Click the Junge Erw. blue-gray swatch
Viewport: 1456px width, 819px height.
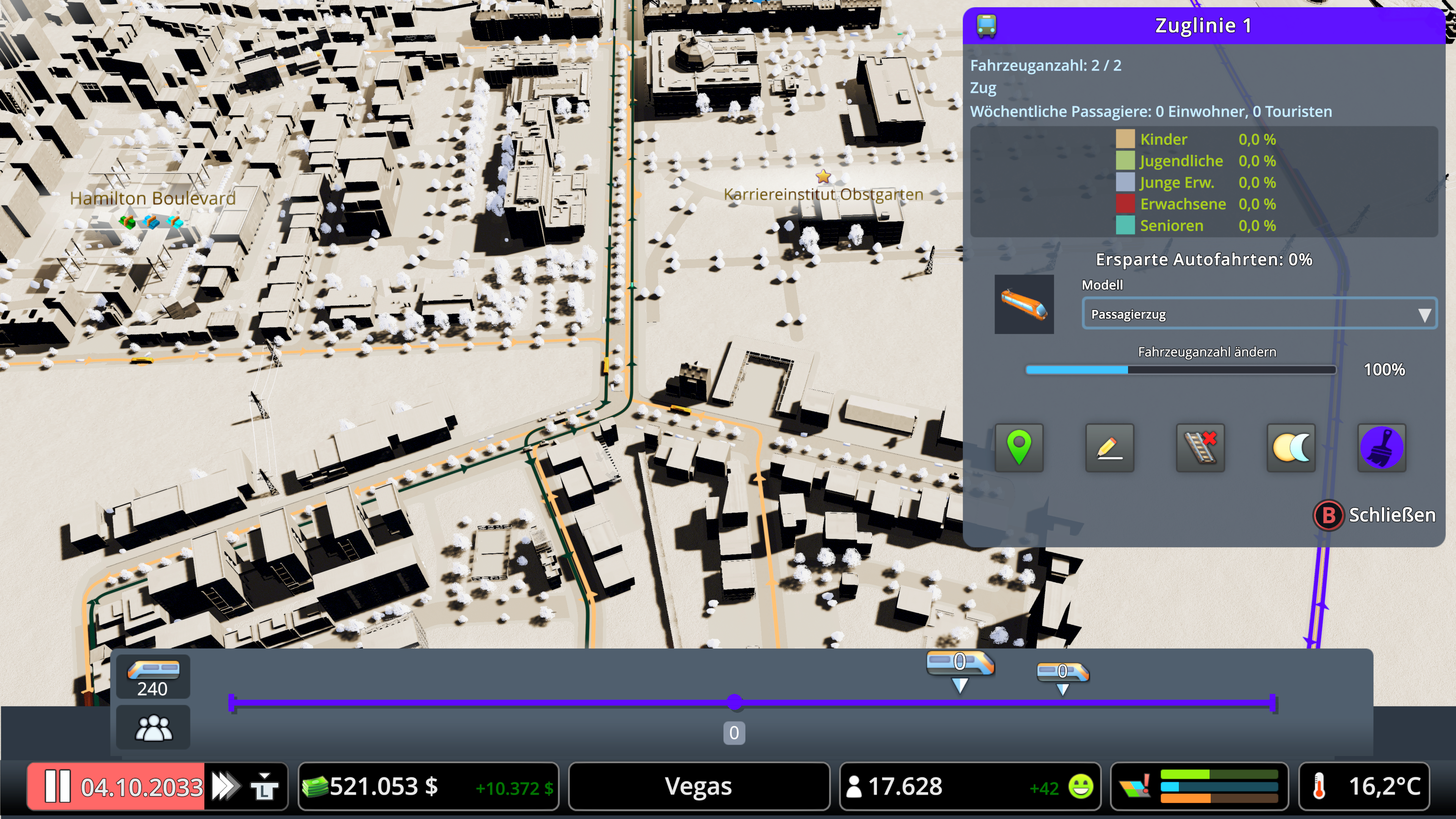[x=1125, y=182]
